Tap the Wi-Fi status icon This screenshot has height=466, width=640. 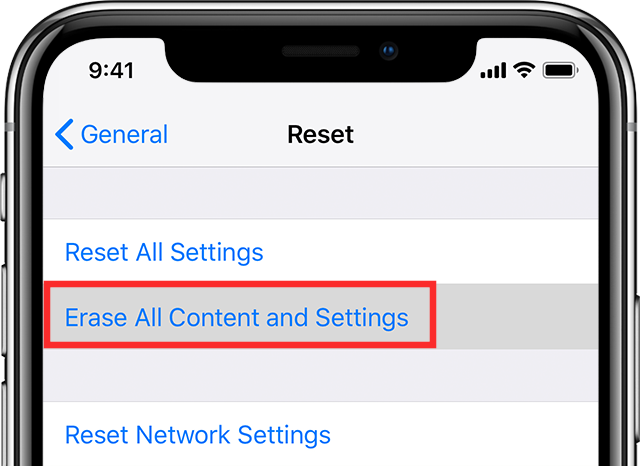[524, 70]
